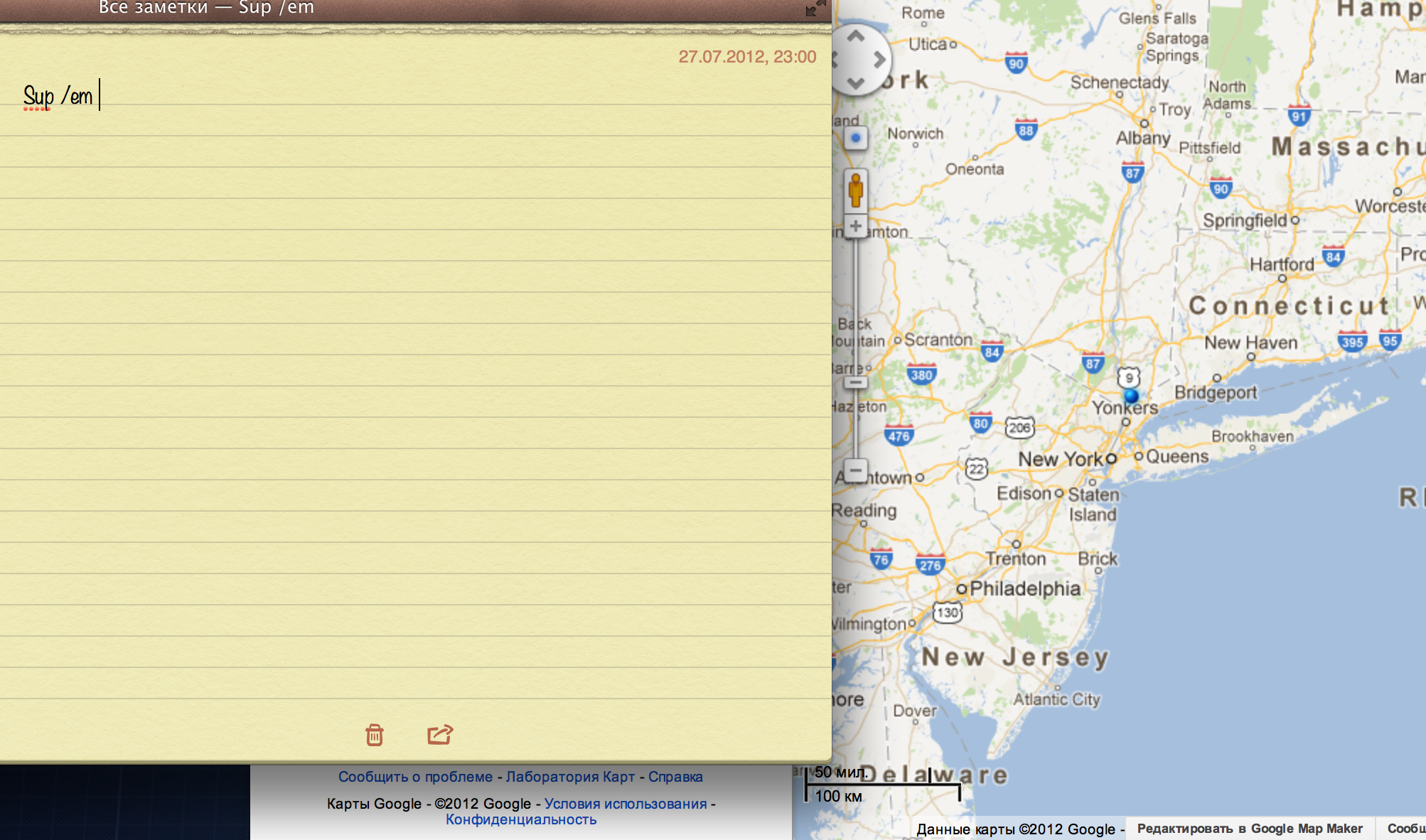Click the Norwich town label
The image size is (1426, 840).
tap(915, 134)
